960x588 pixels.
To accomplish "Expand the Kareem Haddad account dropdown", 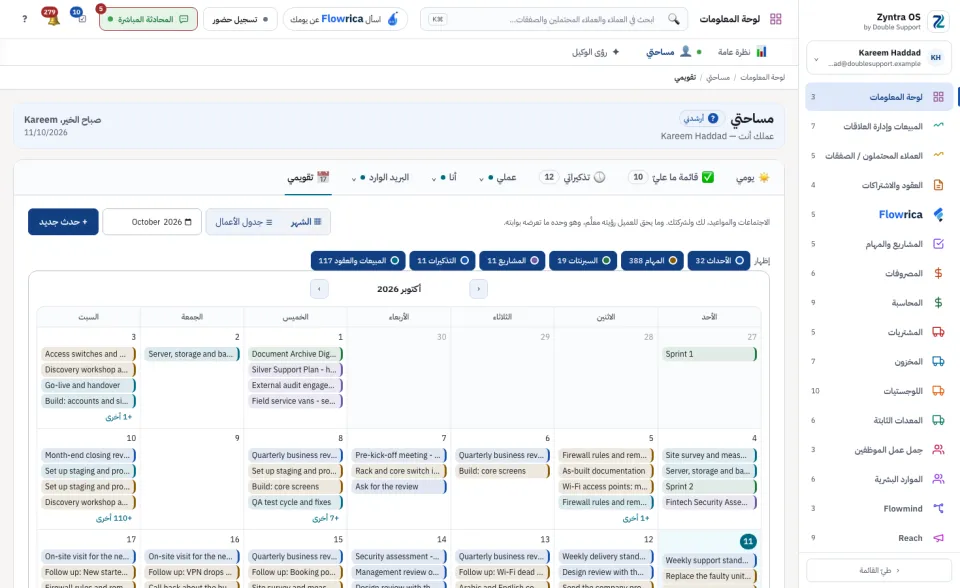I will [x=816, y=59].
